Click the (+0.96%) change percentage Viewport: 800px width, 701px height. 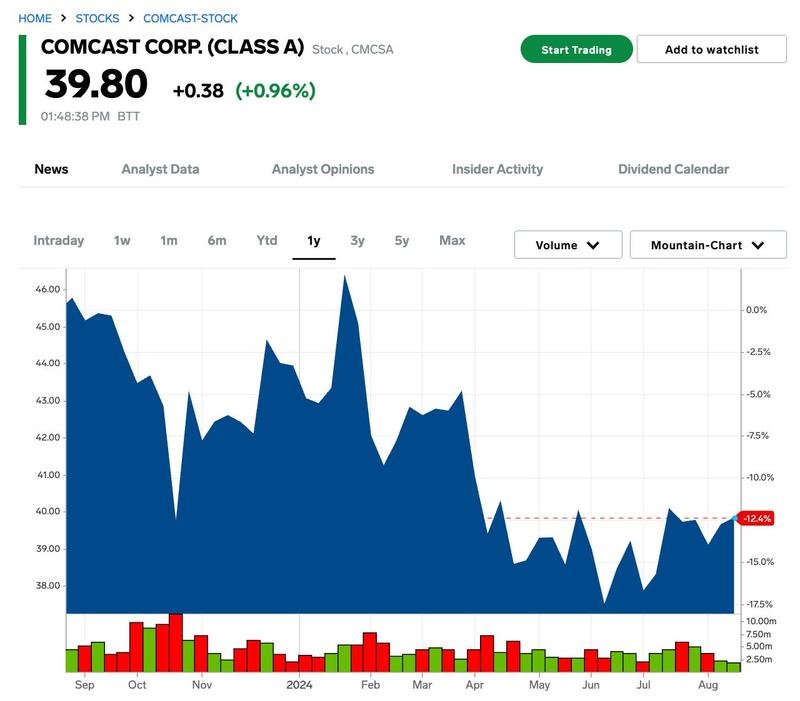pyautogui.click(x=276, y=91)
